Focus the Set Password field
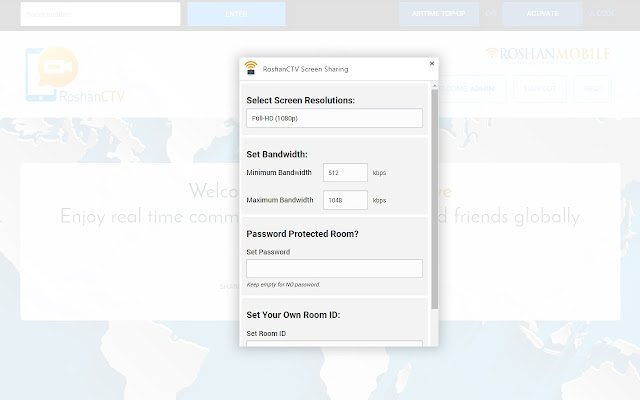Screen dimensions: 640x400 click(x=334, y=268)
